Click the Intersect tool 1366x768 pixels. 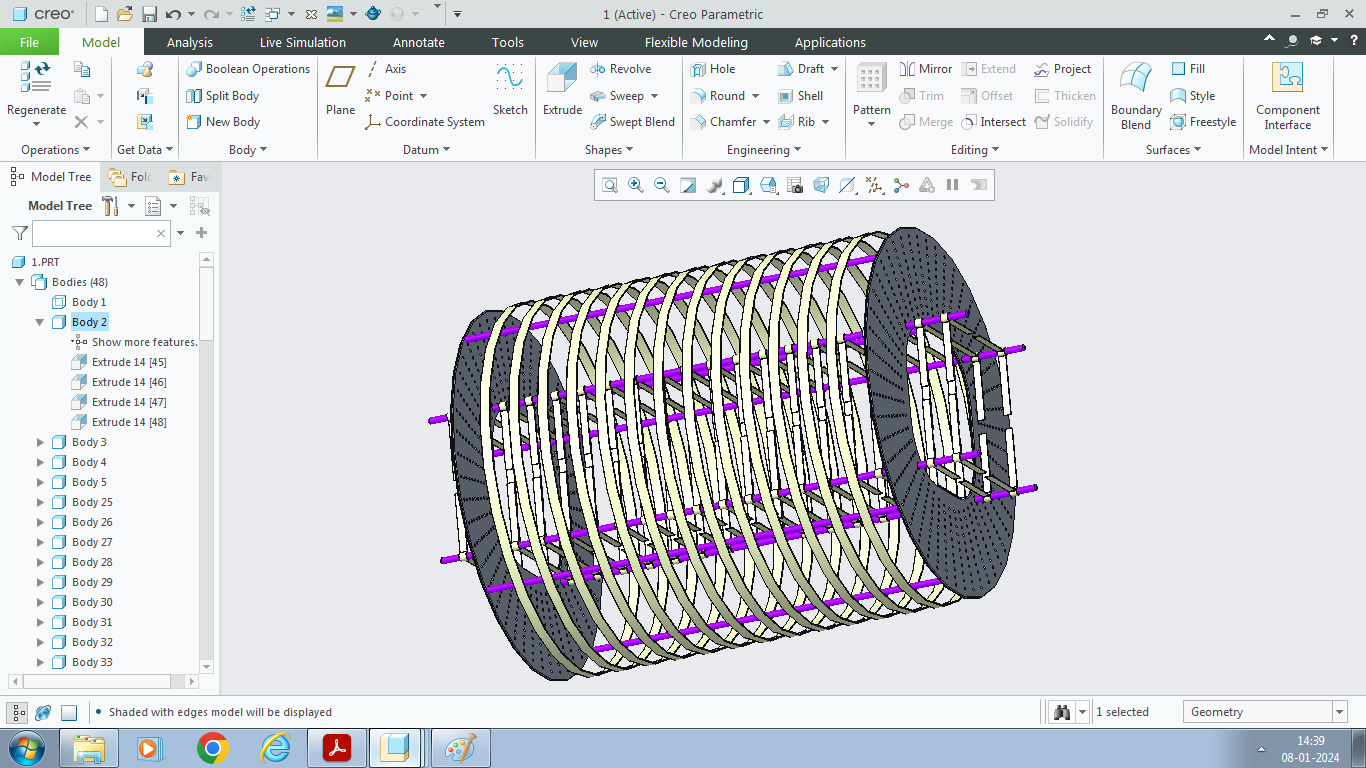pyautogui.click(x=993, y=122)
